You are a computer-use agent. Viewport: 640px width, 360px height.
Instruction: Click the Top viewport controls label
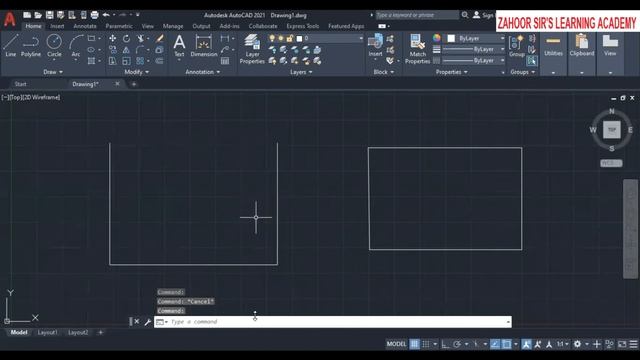click(16, 98)
